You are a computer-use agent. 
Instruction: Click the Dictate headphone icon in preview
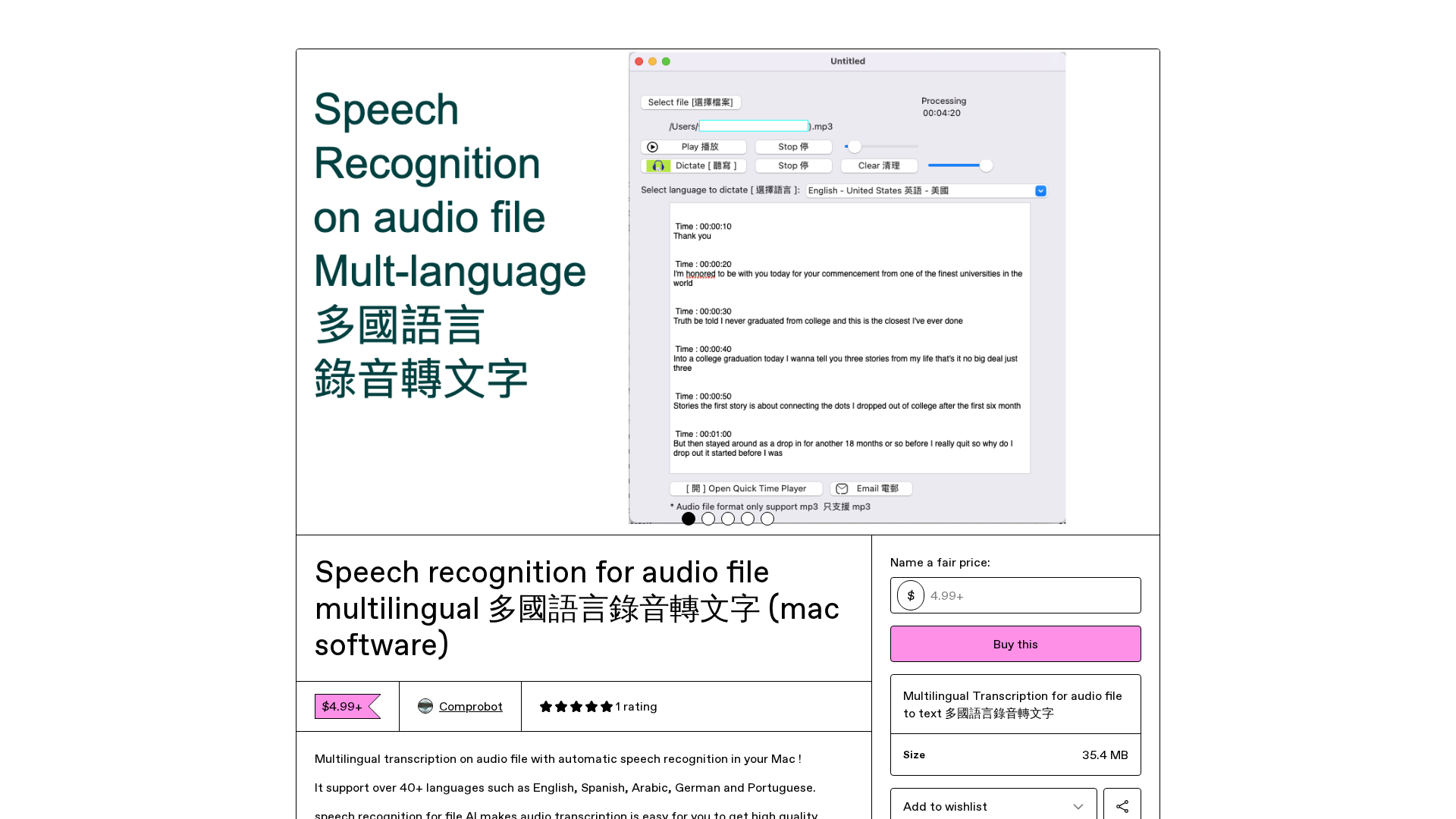pyautogui.click(x=658, y=166)
